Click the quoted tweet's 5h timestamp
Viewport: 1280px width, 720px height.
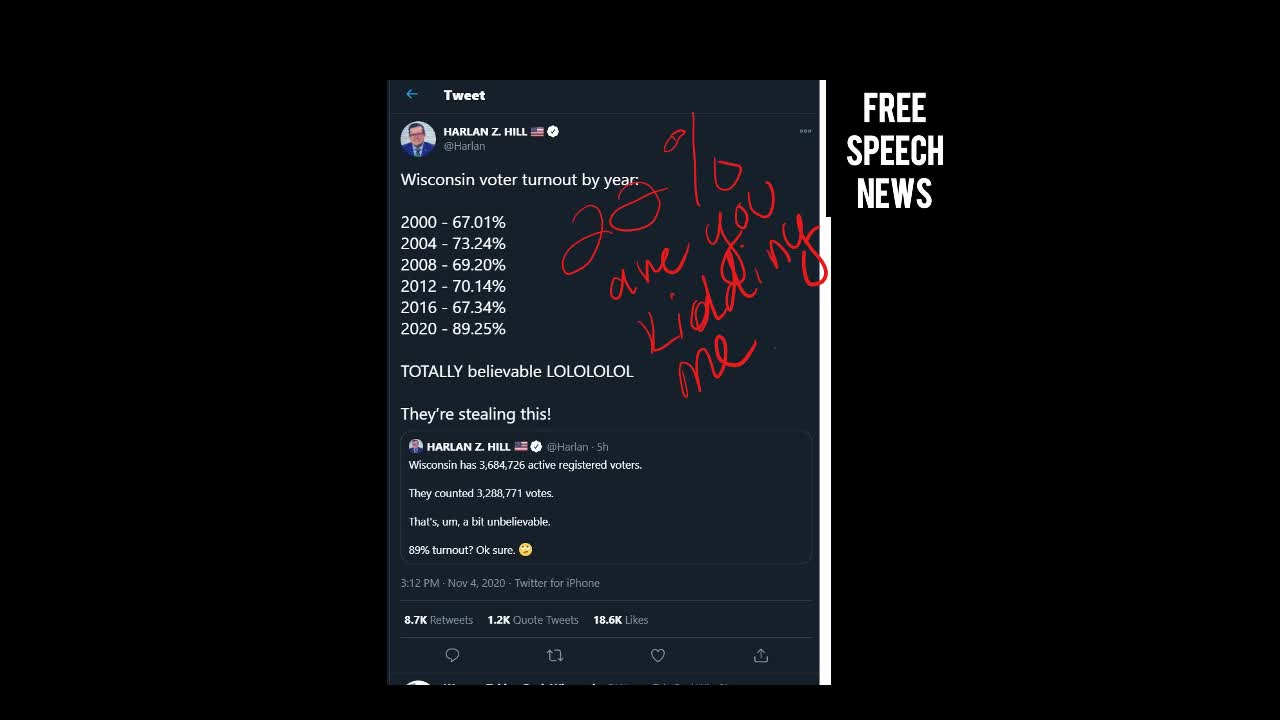(x=603, y=447)
